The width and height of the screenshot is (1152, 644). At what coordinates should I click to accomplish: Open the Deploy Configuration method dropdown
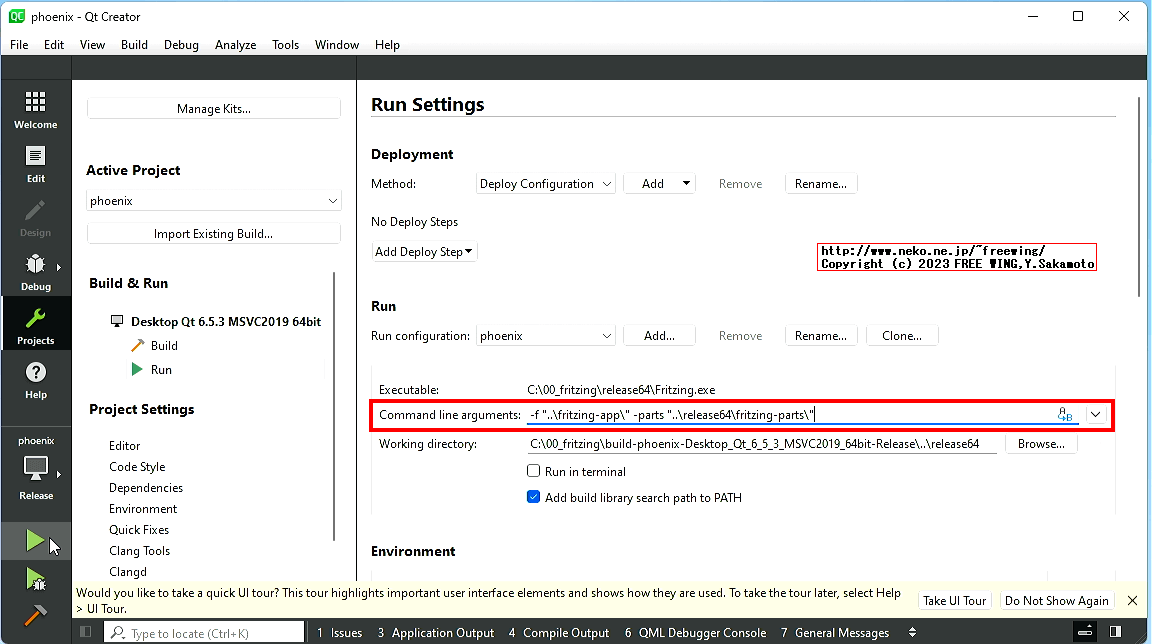tap(546, 184)
